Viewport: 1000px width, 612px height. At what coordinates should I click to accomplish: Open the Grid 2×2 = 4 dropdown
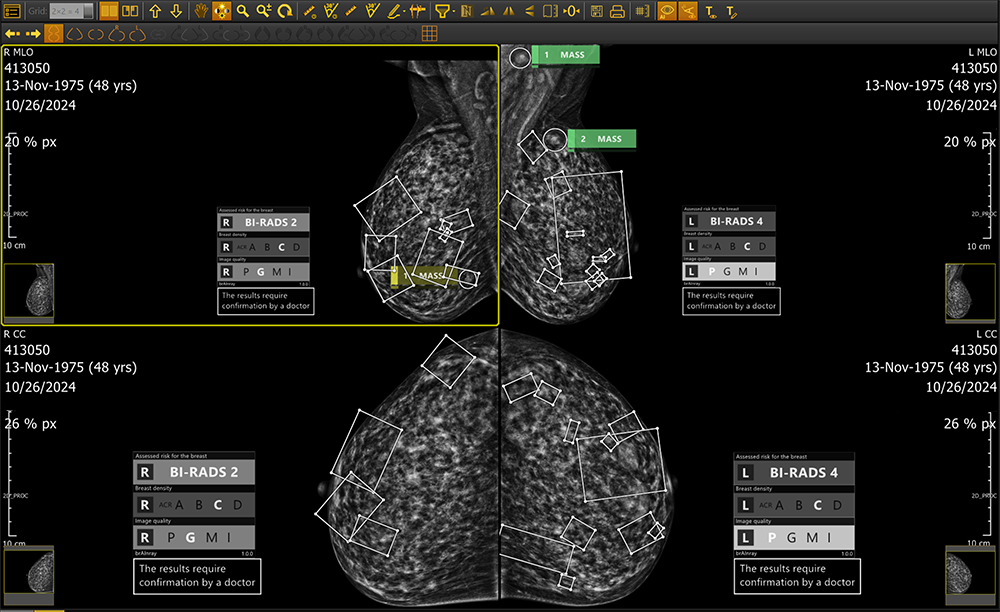coord(72,11)
